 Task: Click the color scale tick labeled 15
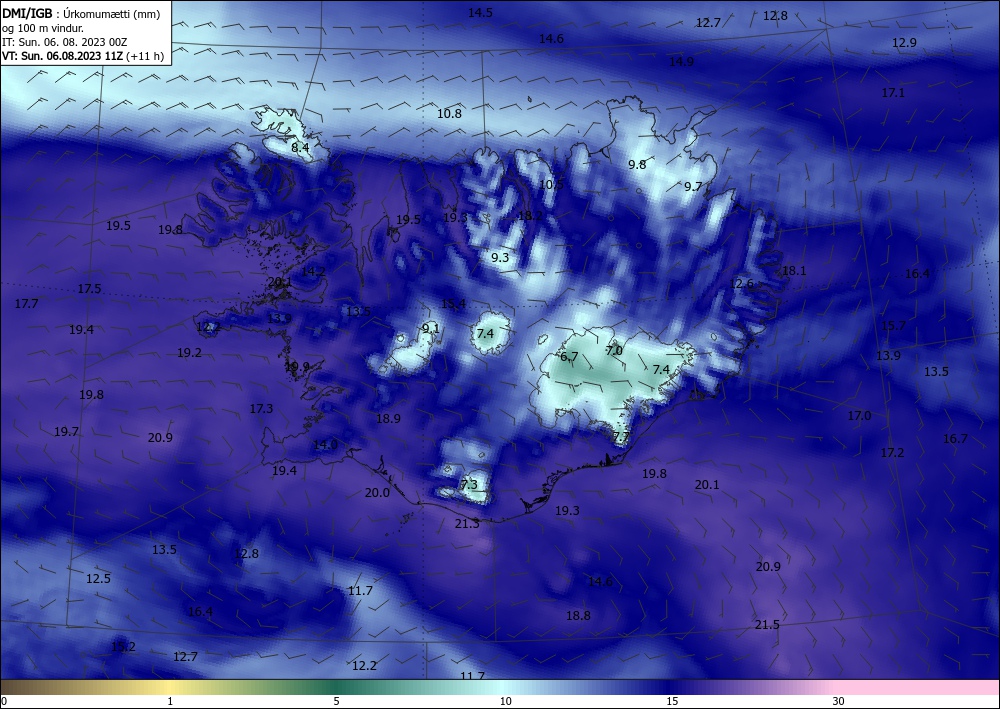(672, 701)
